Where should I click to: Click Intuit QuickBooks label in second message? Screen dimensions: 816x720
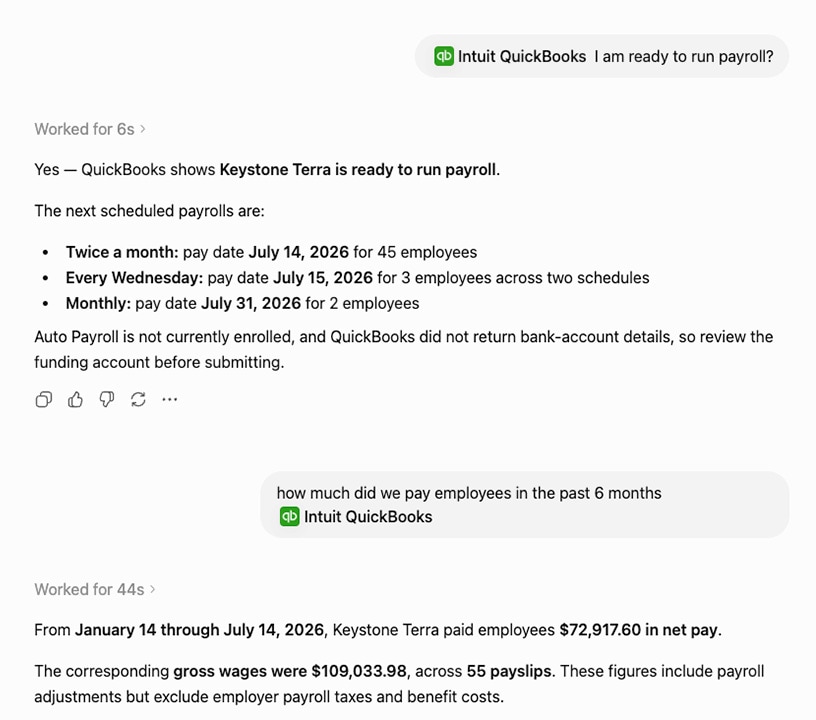tap(368, 517)
